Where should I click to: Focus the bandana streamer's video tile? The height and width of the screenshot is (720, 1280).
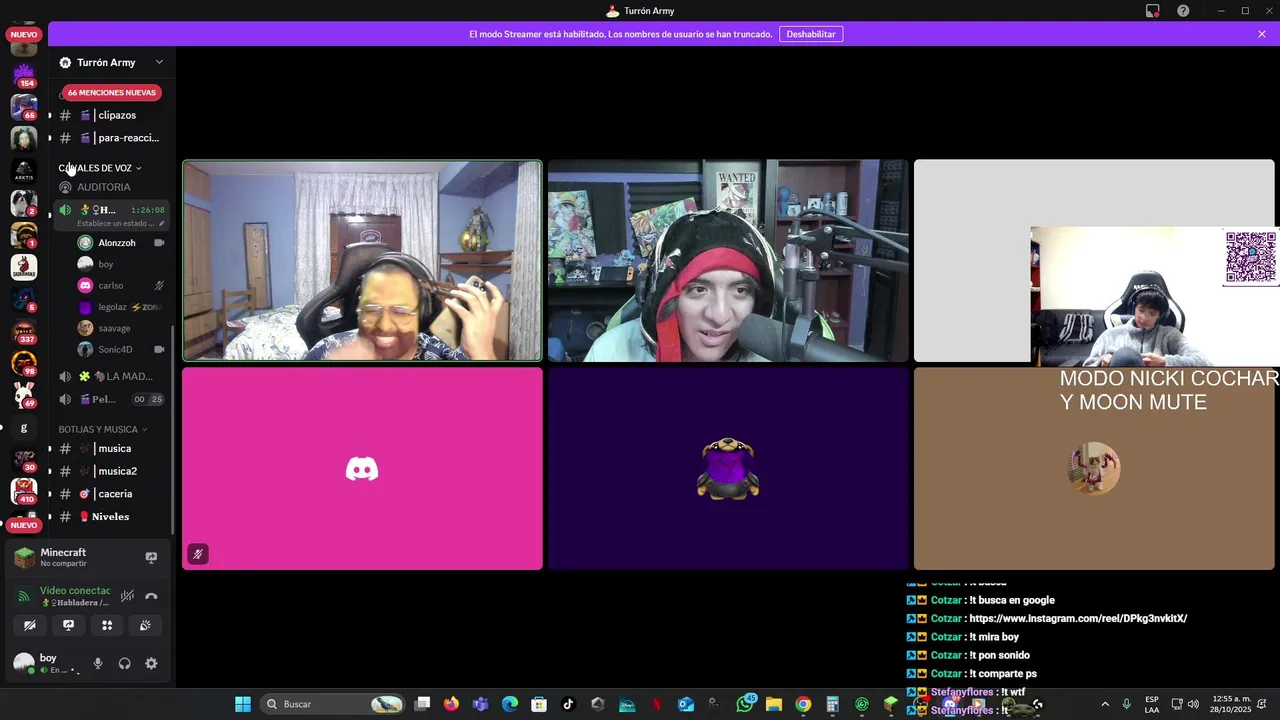[x=728, y=260]
